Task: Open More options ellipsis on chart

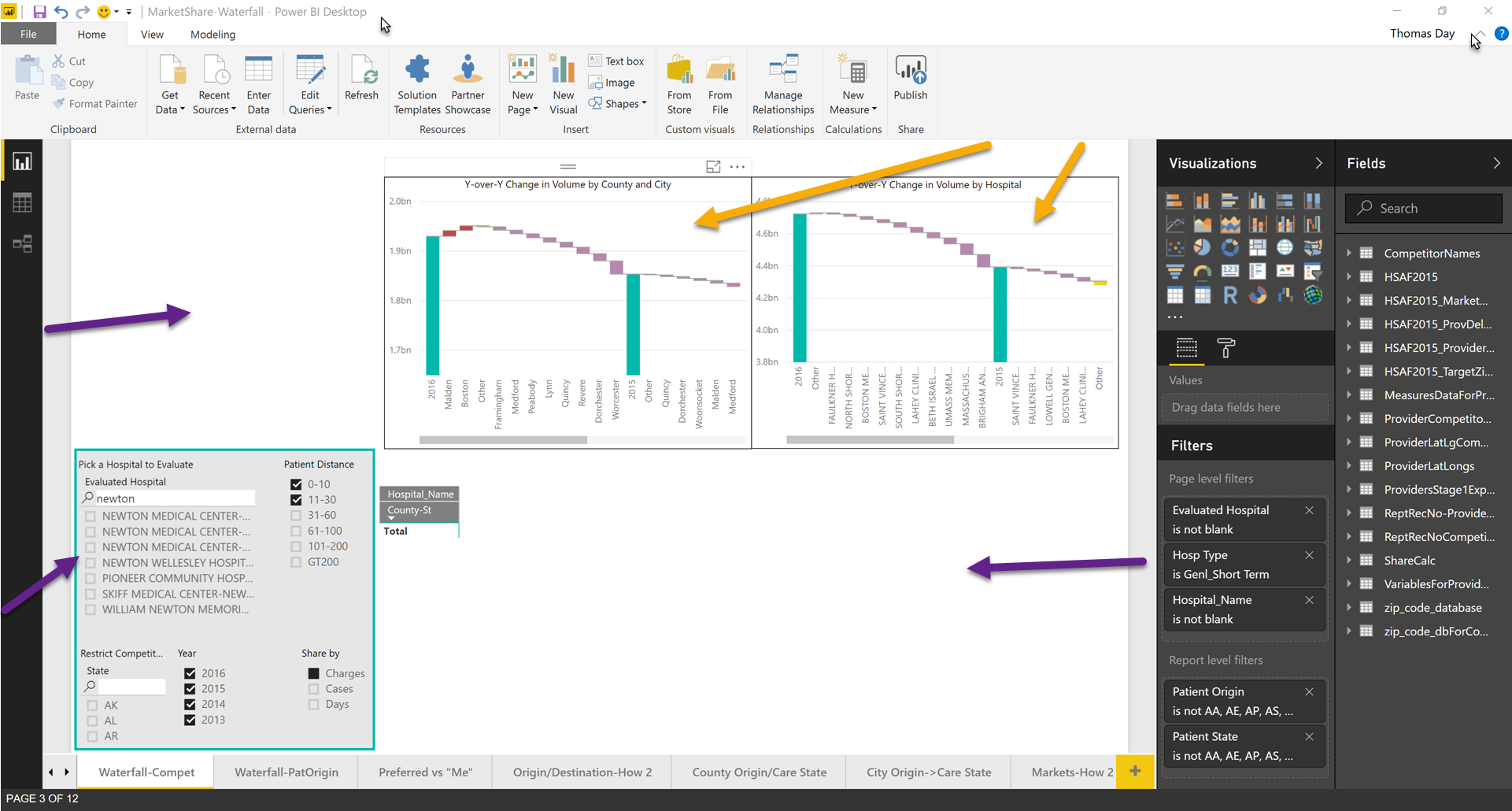Action: click(x=738, y=167)
